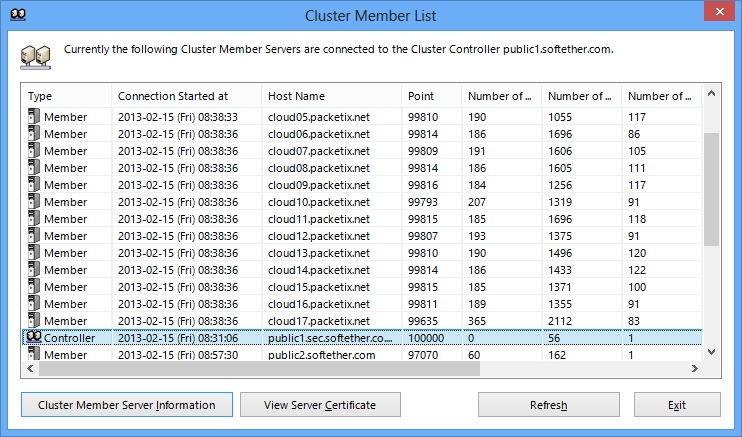Click the value 193 in cloud12 row
The height and width of the screenshot is (437, 742).
click(477, 236)
